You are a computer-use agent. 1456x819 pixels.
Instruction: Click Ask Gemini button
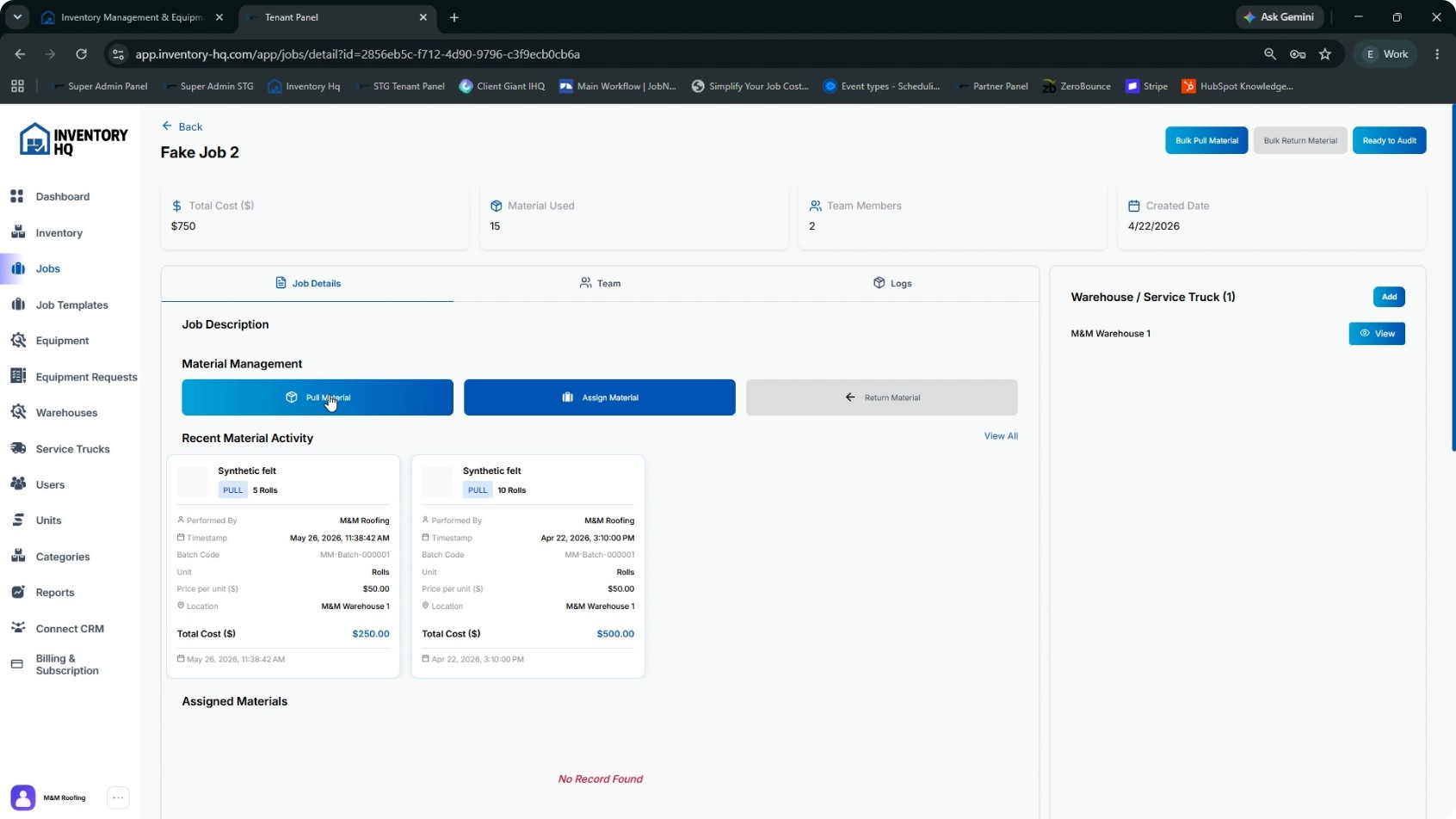1280,17
